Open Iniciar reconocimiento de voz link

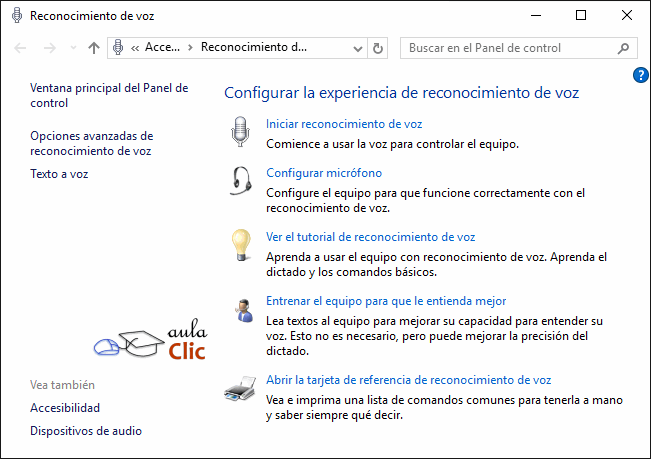coord(343,124)
